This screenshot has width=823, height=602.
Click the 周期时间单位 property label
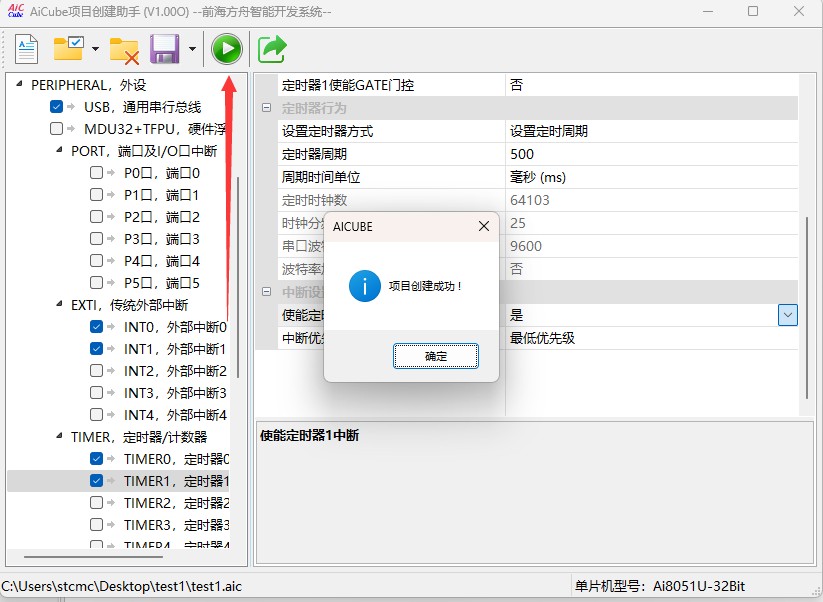(321, 177)
